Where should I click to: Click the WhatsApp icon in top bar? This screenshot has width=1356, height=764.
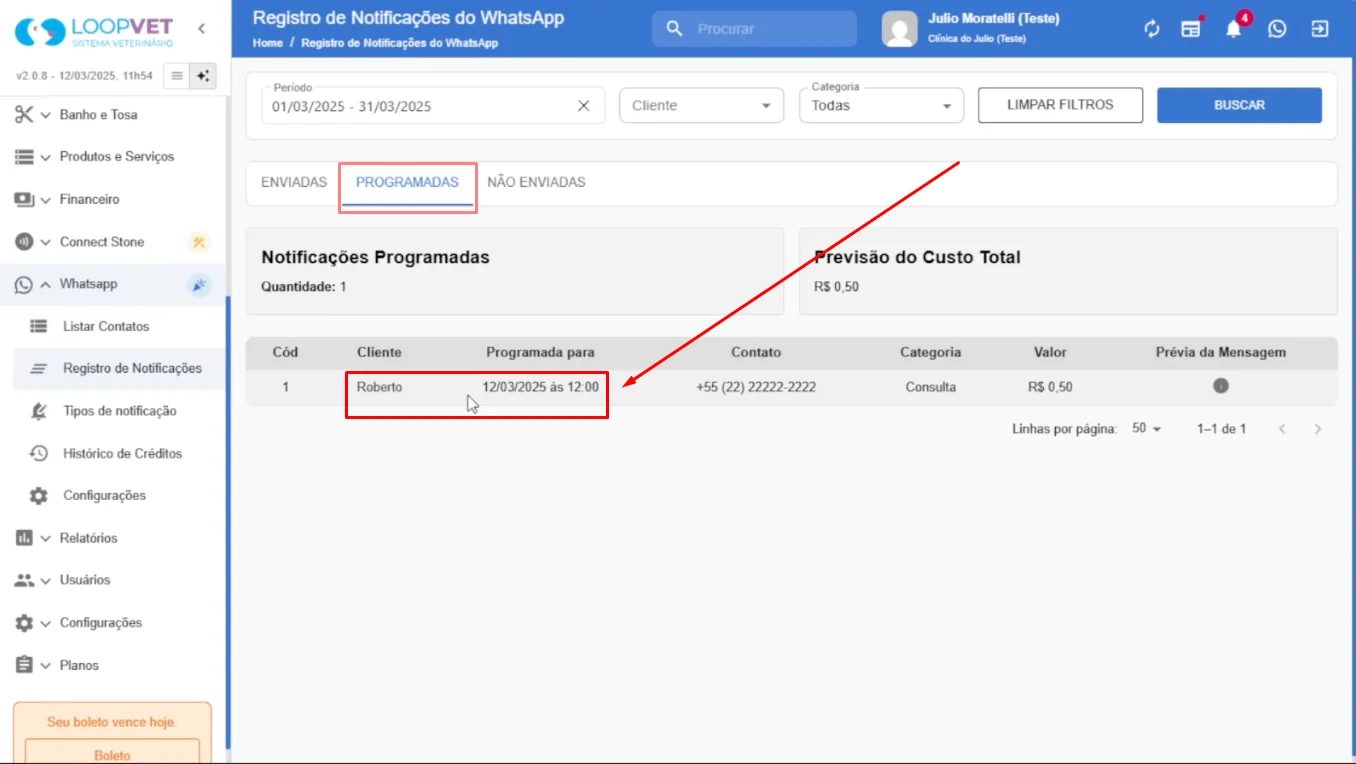[x=1277, y=29]
